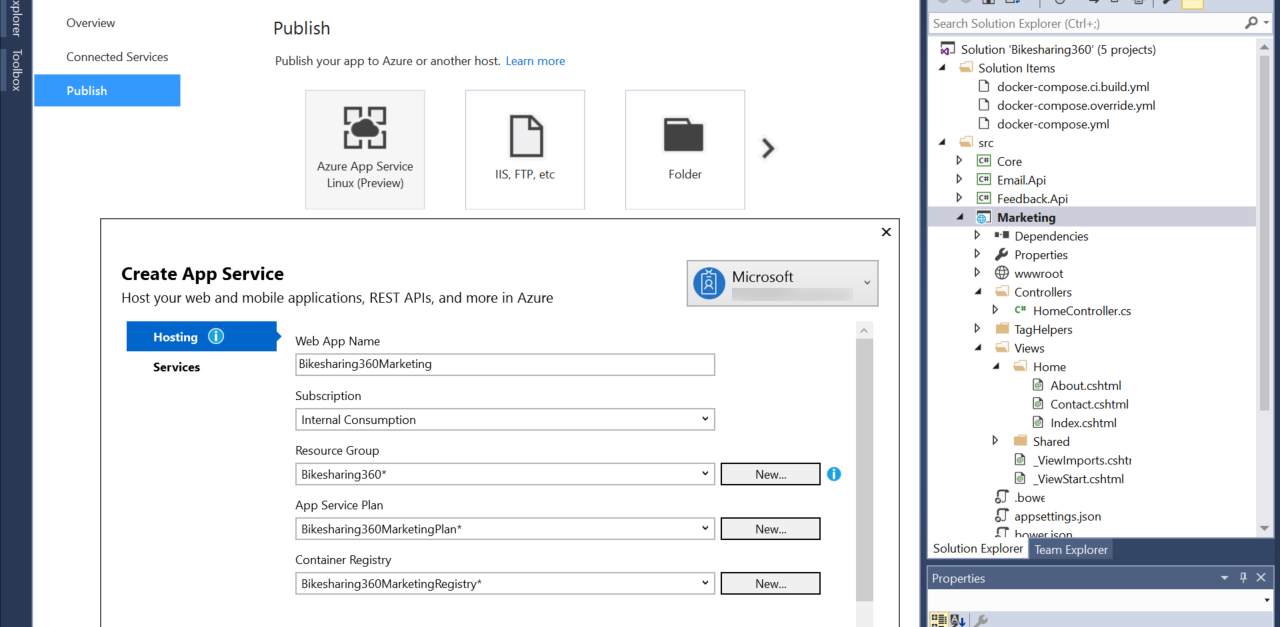The width and height of the screenshot is (1280, 627).
Task: Click the Microsoft account badge icon
Action: (709, 284)
